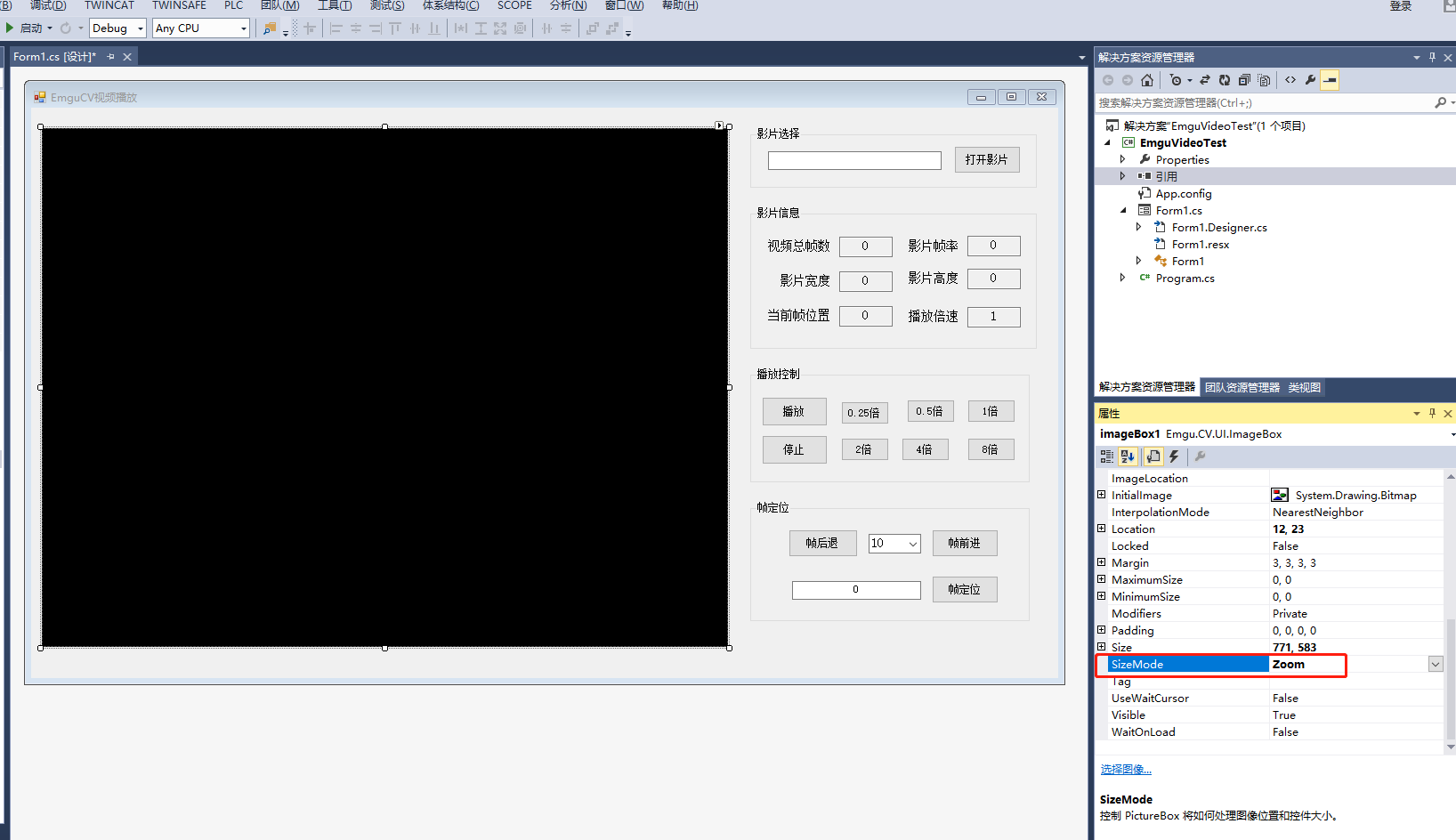The height and width of the screenshot is (840, 1456).
Task: Switch to the 类视图 tab
Action: 1304,387
